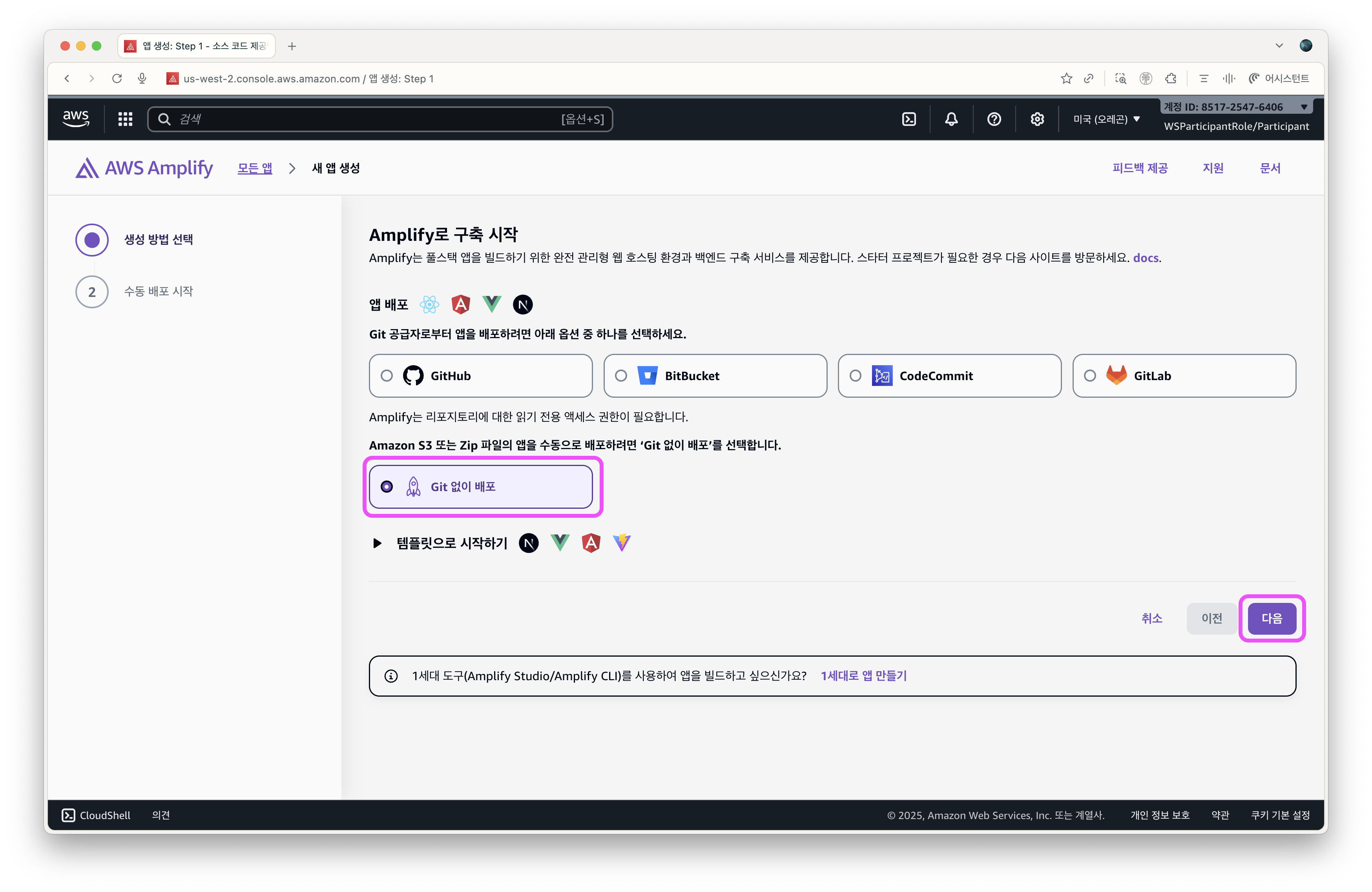Image resolution: width=1372 pixels, height=892 pixels.
Task: Open the docs link in the description
Action: [1146, 258]
